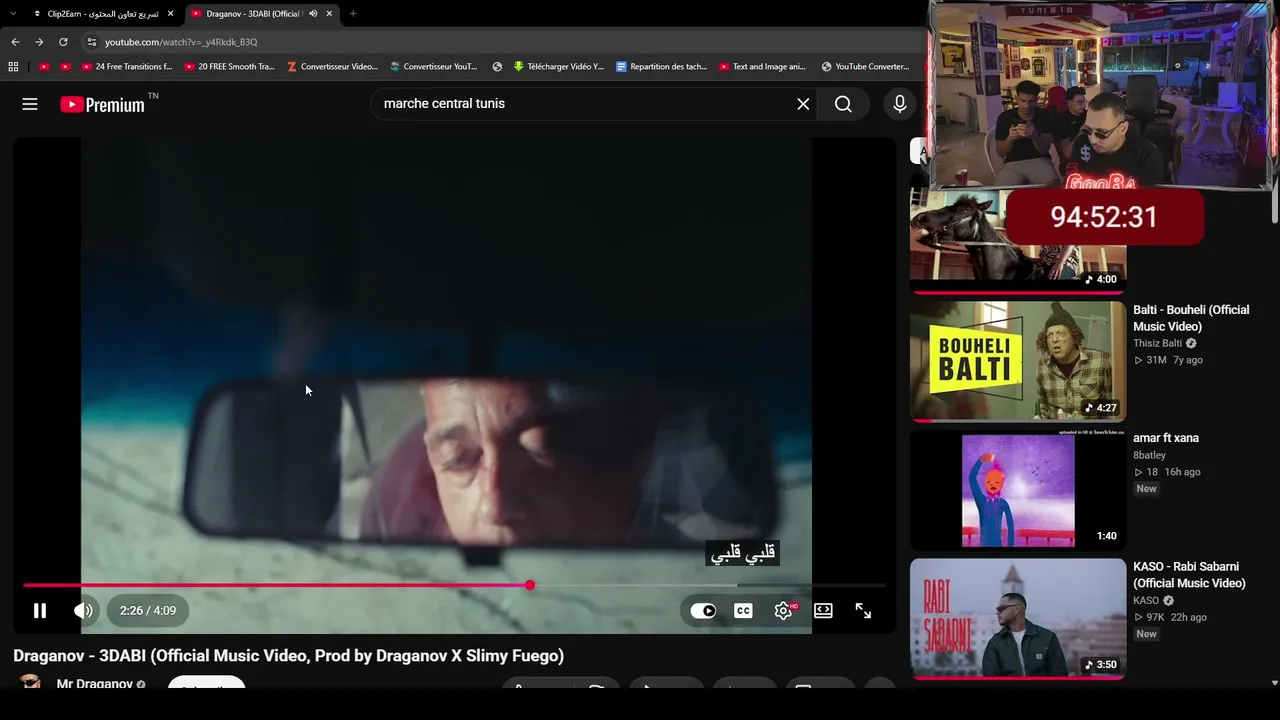Open the apps grid in the bookmarks bar

[13, 67]
